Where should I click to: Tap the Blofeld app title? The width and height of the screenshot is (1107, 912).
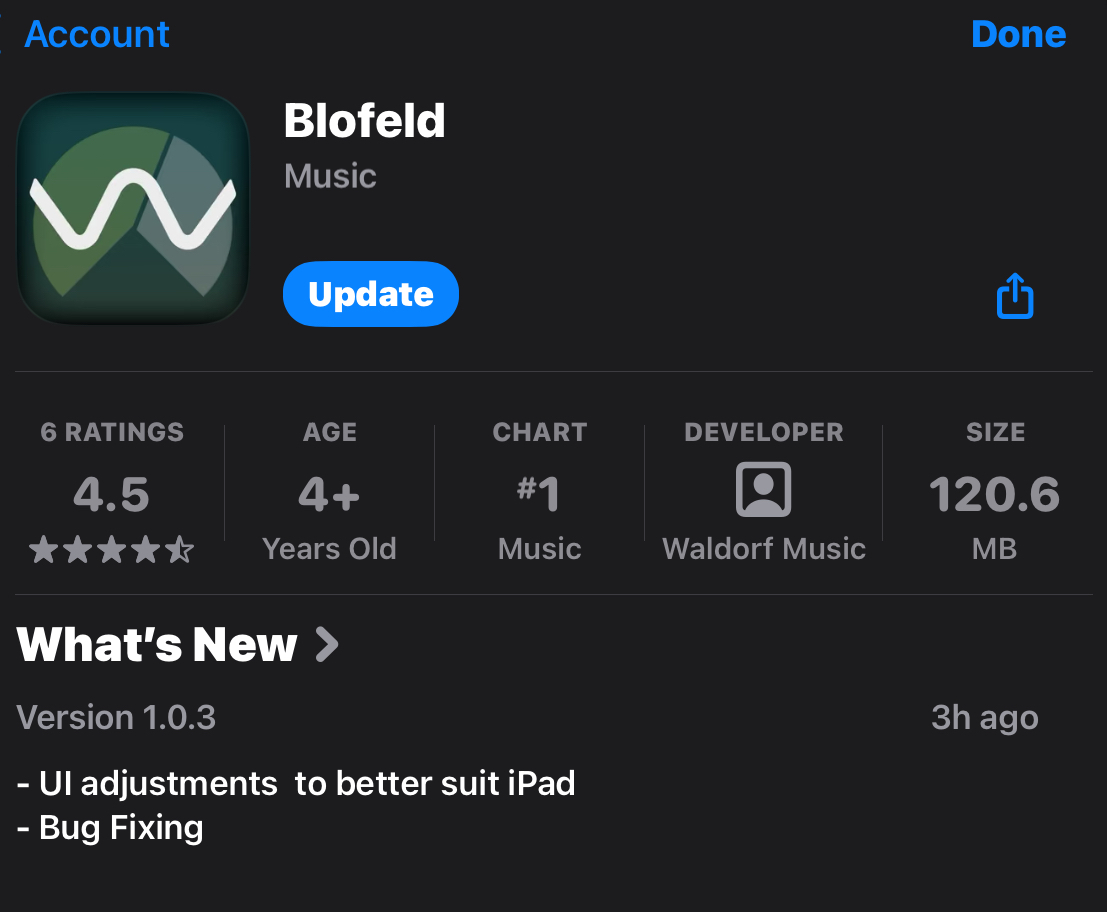click(x=364, y=121)
